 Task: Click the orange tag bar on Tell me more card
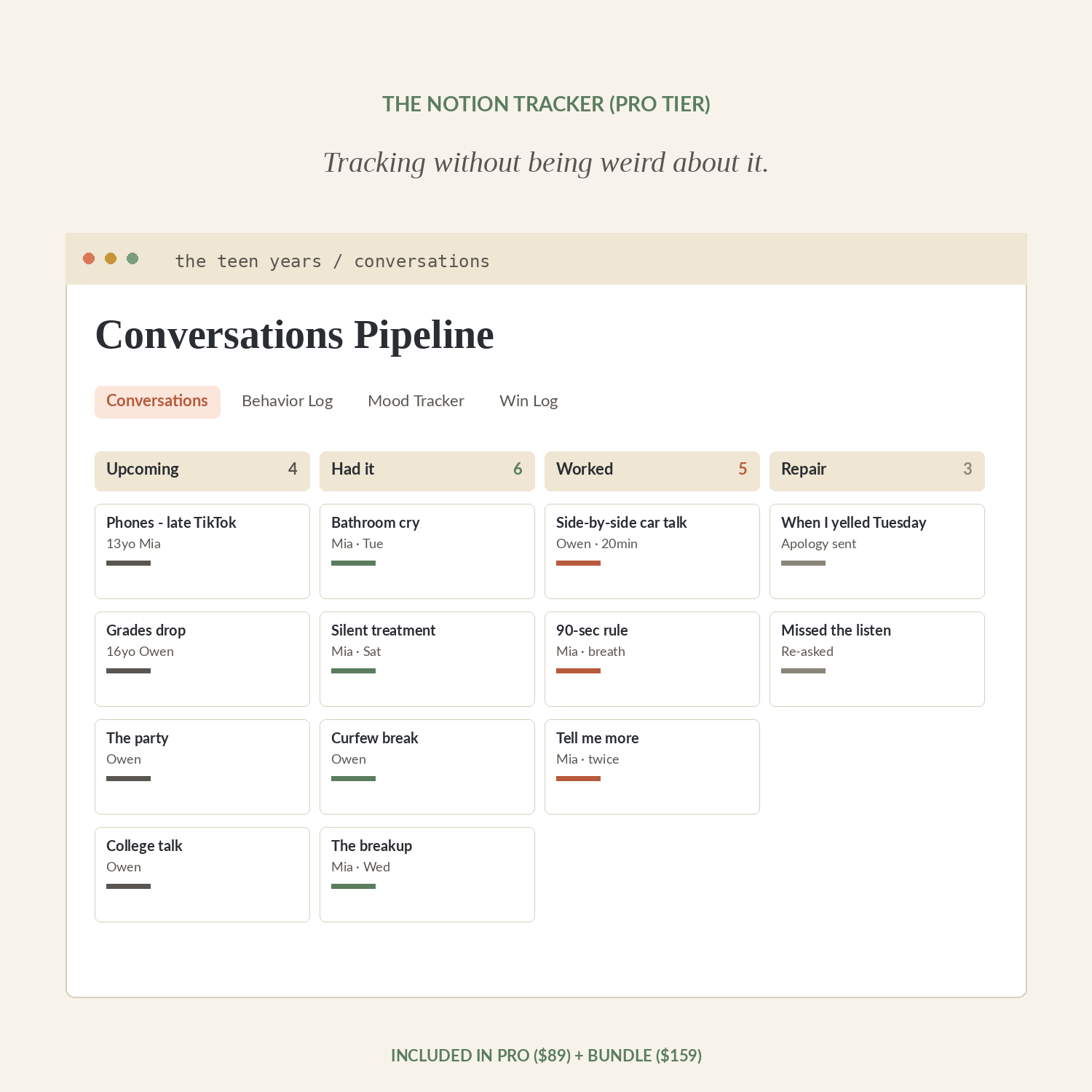click(578, 778)
